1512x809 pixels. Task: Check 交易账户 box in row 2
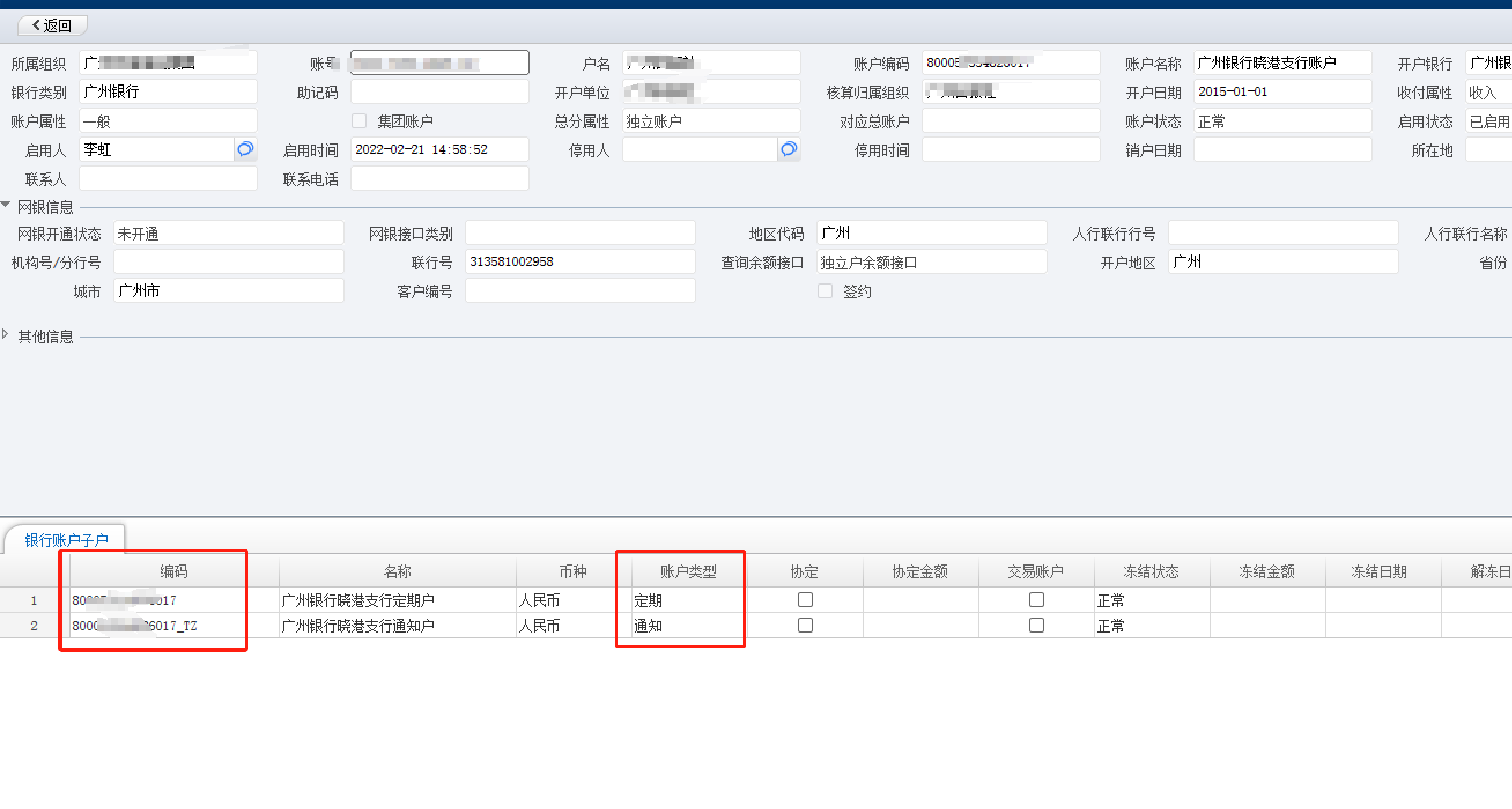1036,625
